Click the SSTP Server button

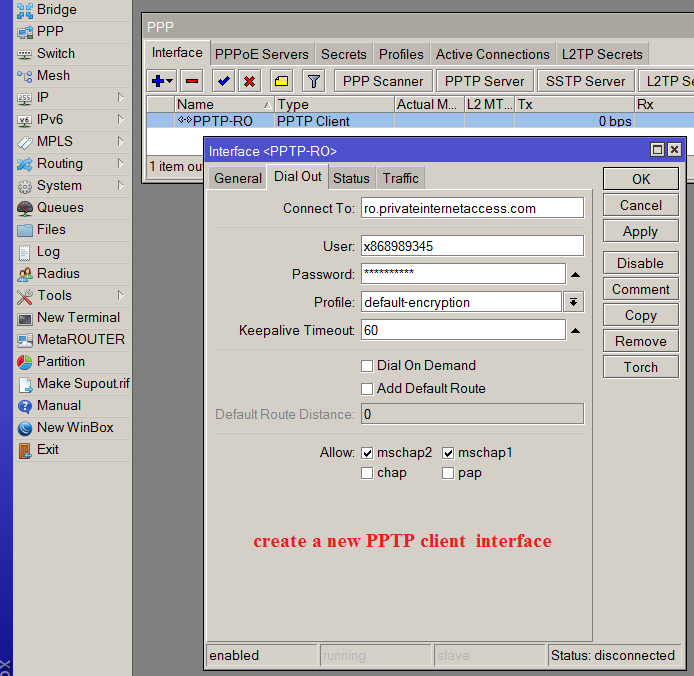[586, 81]
